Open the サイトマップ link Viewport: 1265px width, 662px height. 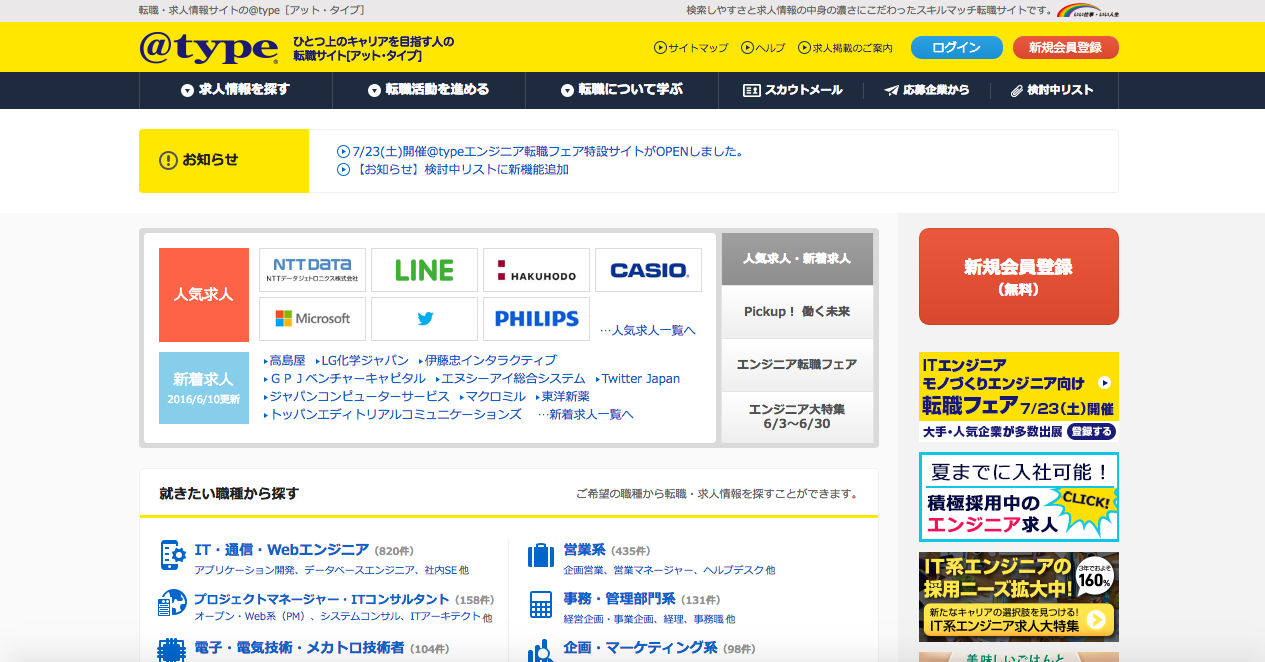pyautogui.click(x=691, y=48)
